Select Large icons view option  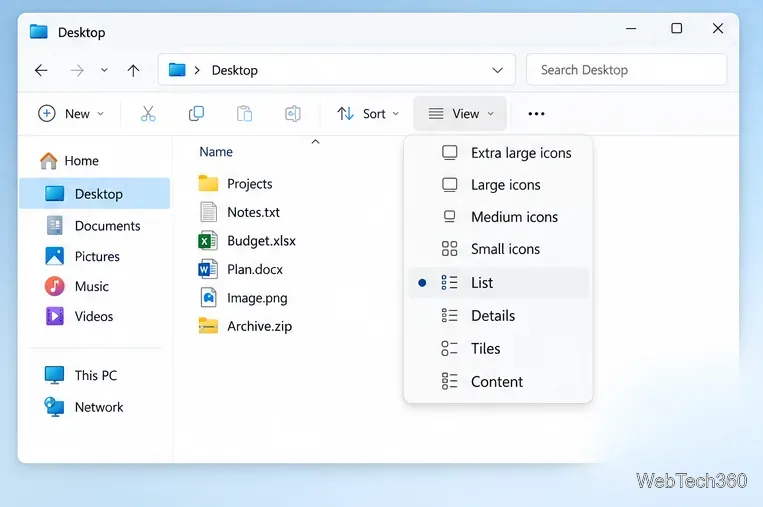[498, 185]
